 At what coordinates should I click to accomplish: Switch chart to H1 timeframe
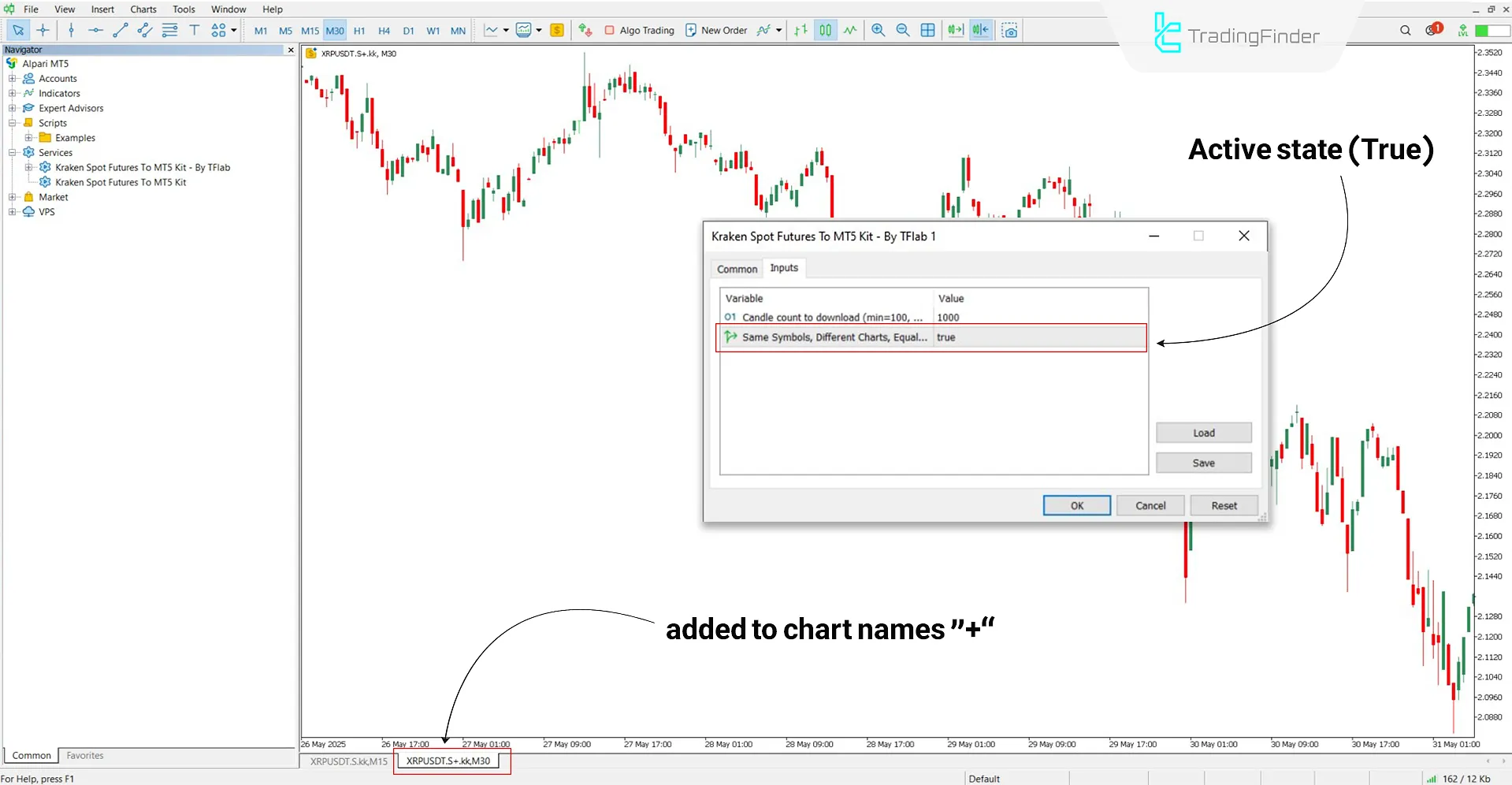point(359,31)
